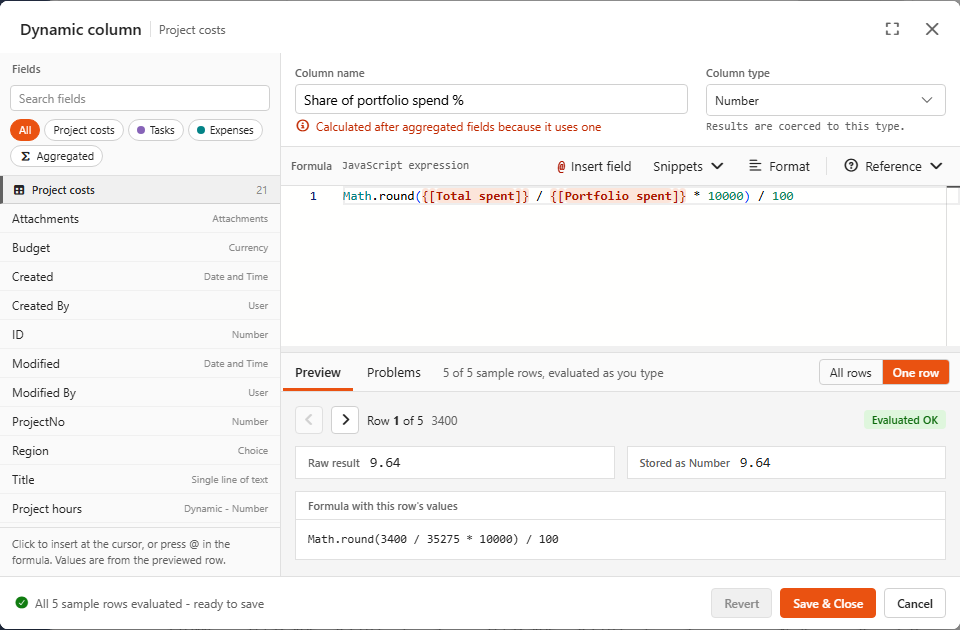Click the Project costs table icon
This screenshot has width=960, height=630.
point(19,190)
